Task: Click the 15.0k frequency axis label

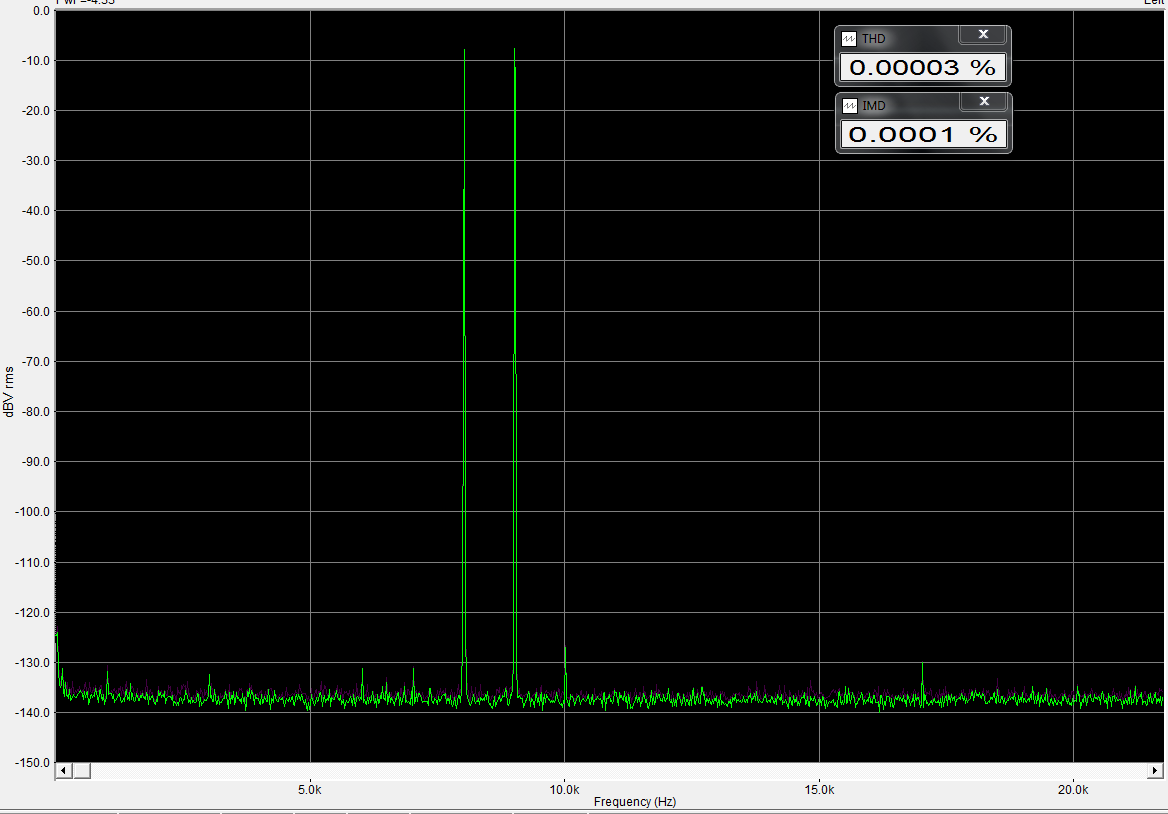Action: click(819, 790)
